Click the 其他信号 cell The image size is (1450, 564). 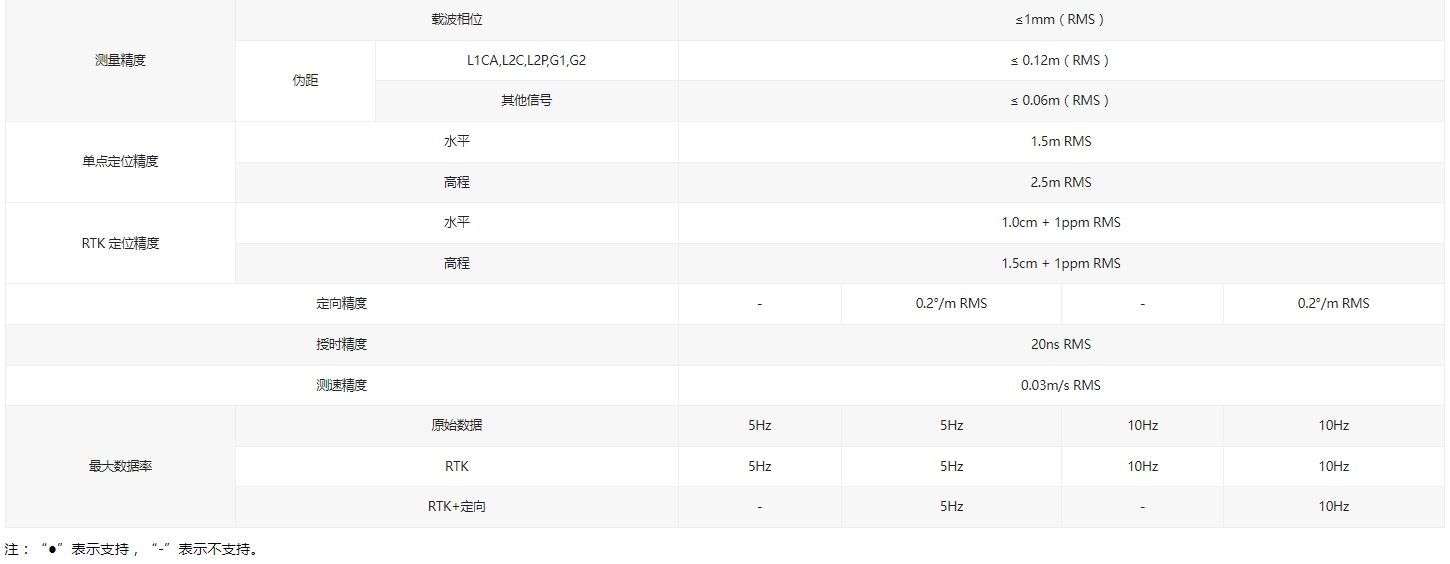pos(526,100)
